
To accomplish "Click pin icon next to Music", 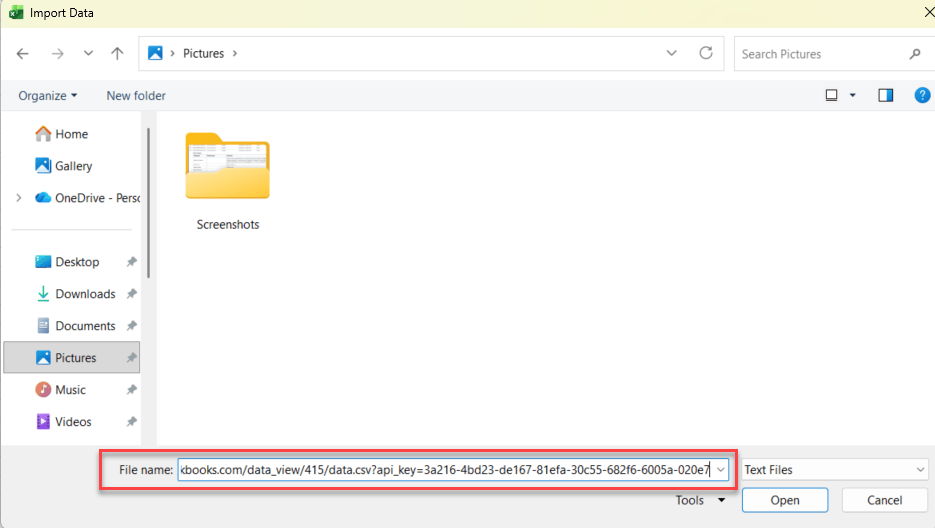I will 132,390.
